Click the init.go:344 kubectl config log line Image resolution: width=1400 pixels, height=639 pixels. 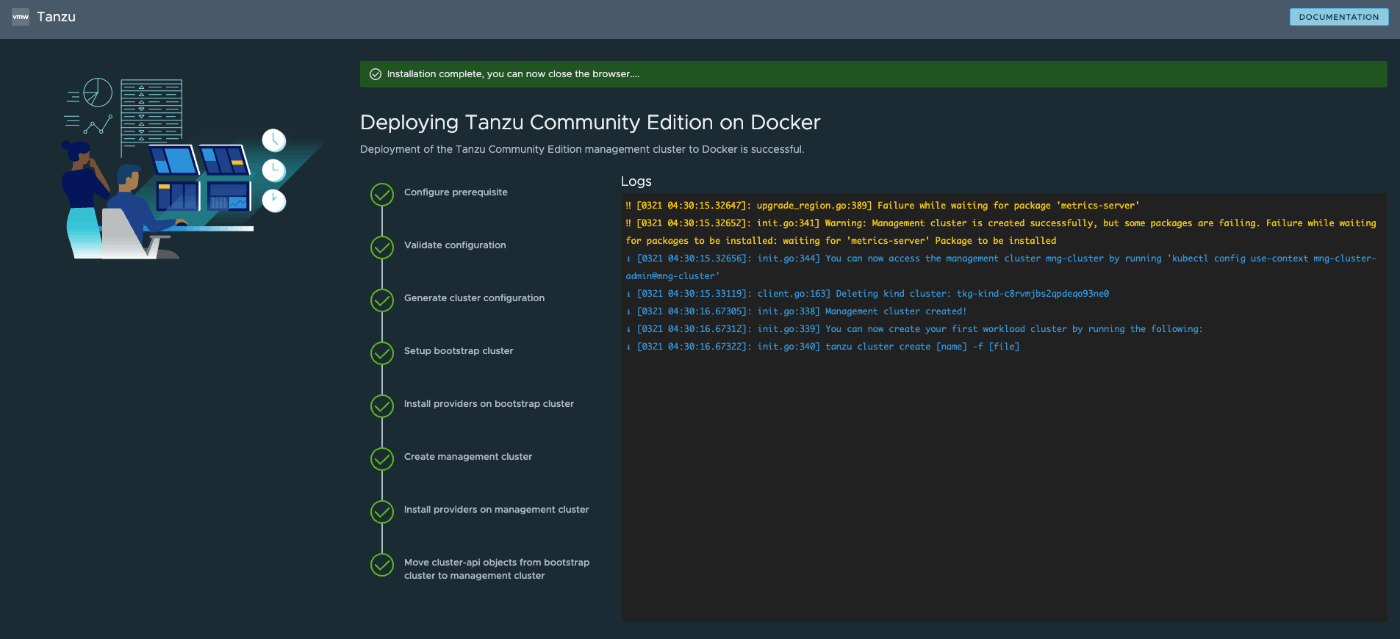pos(1000,267)
